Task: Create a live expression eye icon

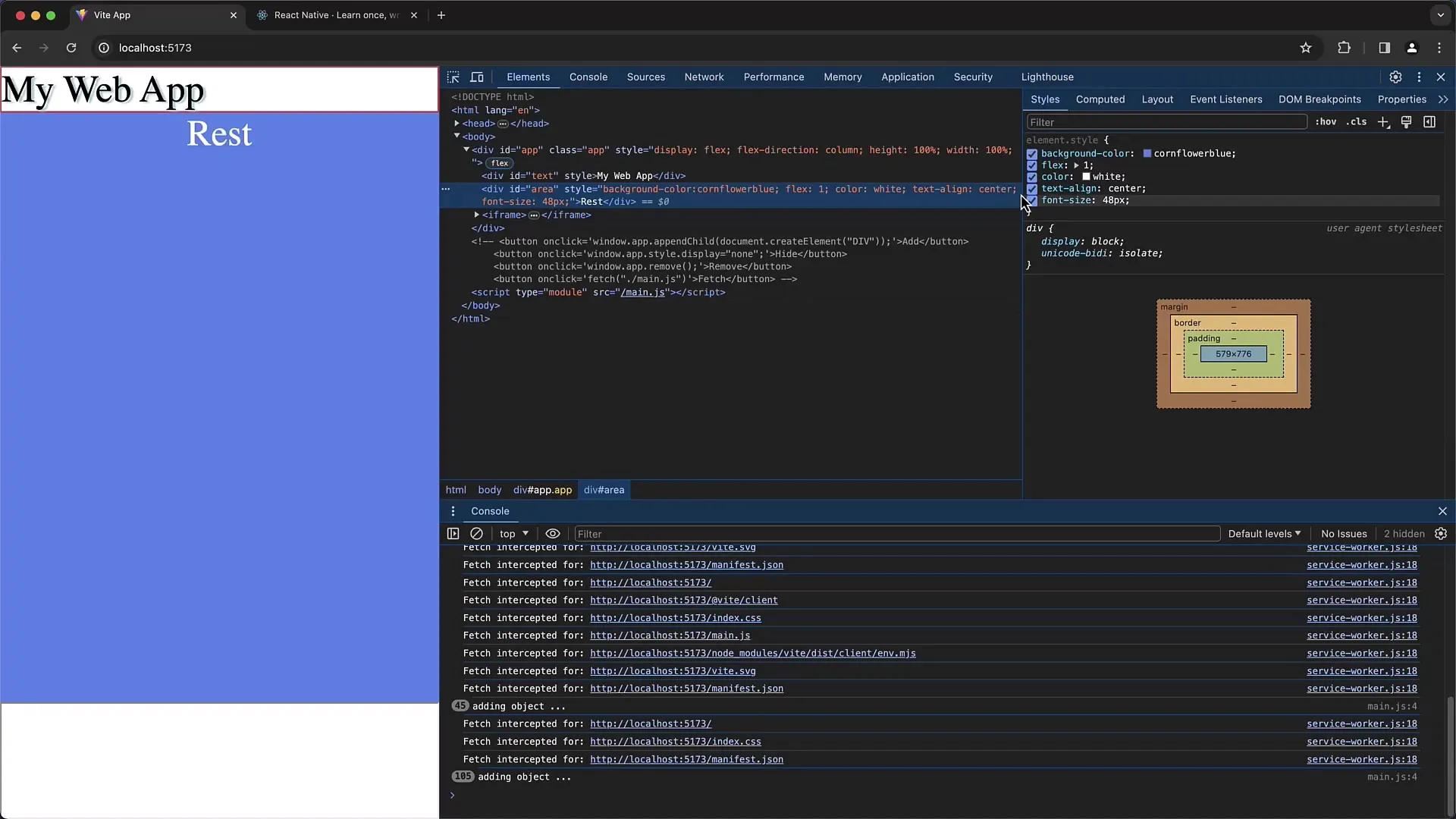Action: tap(553, 534)
